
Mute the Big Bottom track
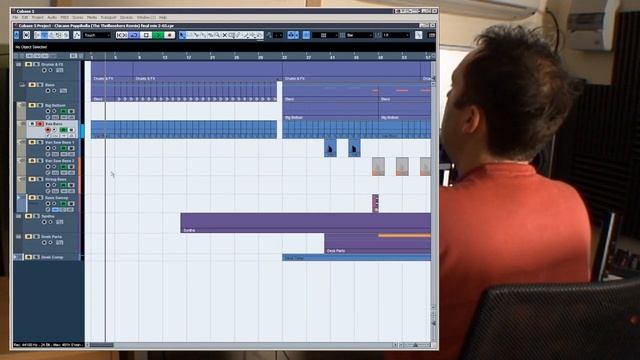pos(32,105)
